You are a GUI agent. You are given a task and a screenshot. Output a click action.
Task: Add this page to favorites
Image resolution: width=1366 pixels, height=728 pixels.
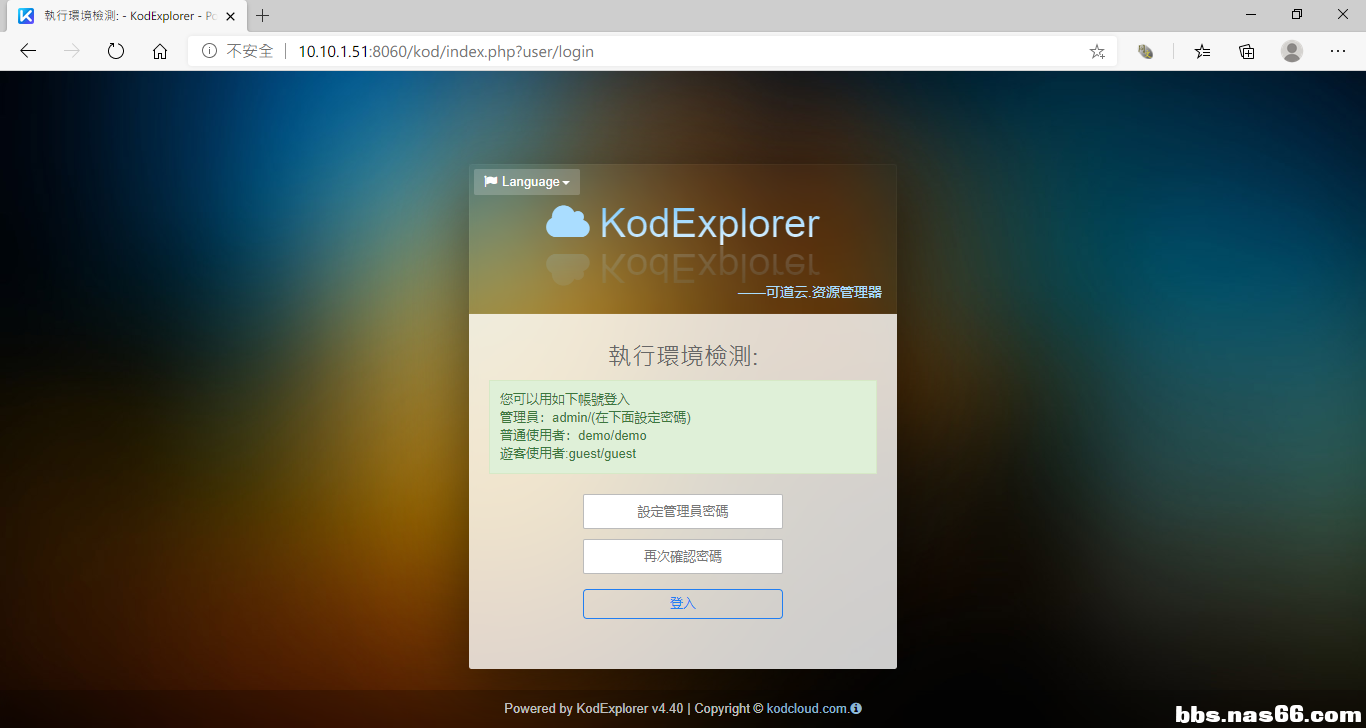click(x=1097, y=51)
